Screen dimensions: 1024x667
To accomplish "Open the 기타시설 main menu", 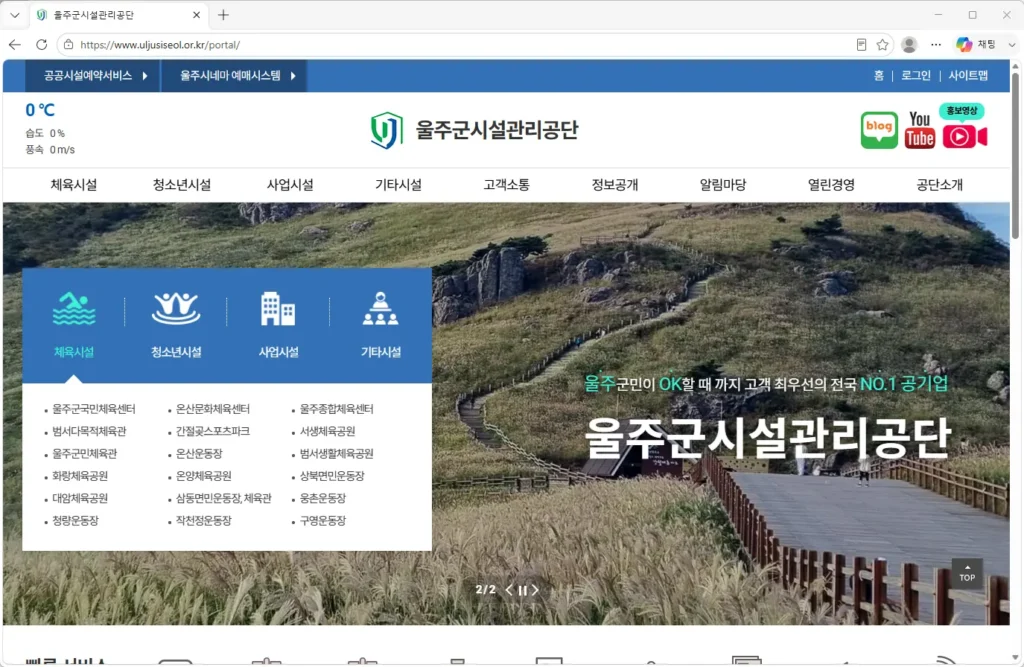I will (x=398, y=185).
